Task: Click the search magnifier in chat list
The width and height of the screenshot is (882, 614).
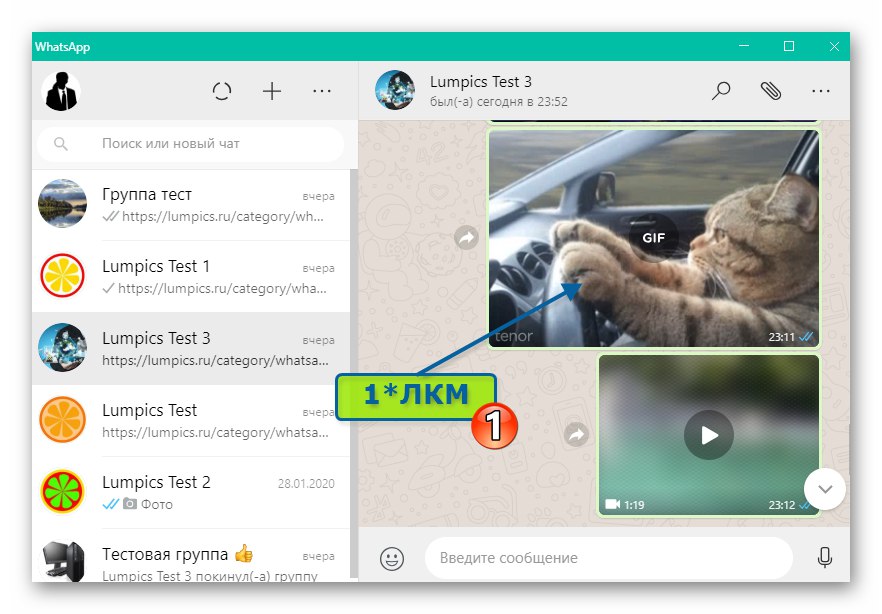Action: 61,144
